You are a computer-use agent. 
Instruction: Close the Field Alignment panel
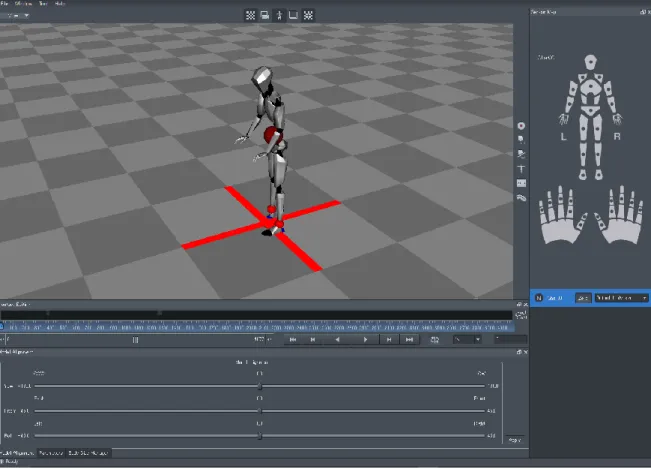(525, 352)
